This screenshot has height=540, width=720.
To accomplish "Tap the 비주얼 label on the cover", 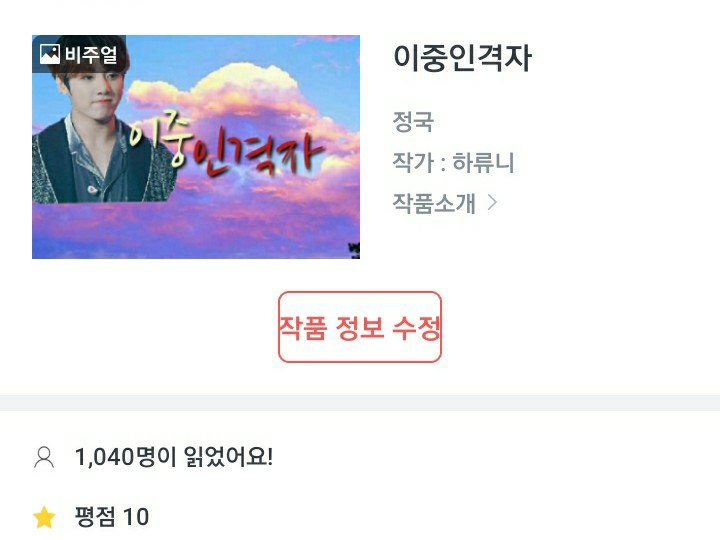I will [91, 55].
